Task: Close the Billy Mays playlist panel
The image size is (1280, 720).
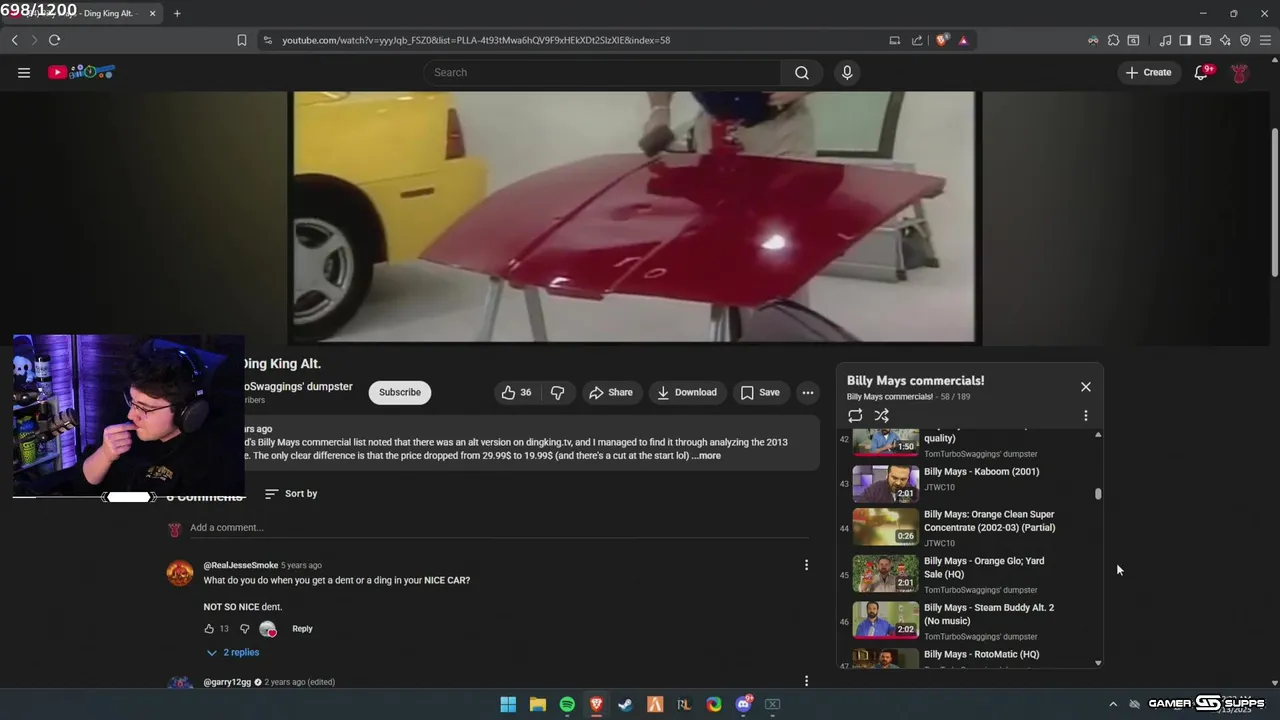Action: tap(1086, 387)
